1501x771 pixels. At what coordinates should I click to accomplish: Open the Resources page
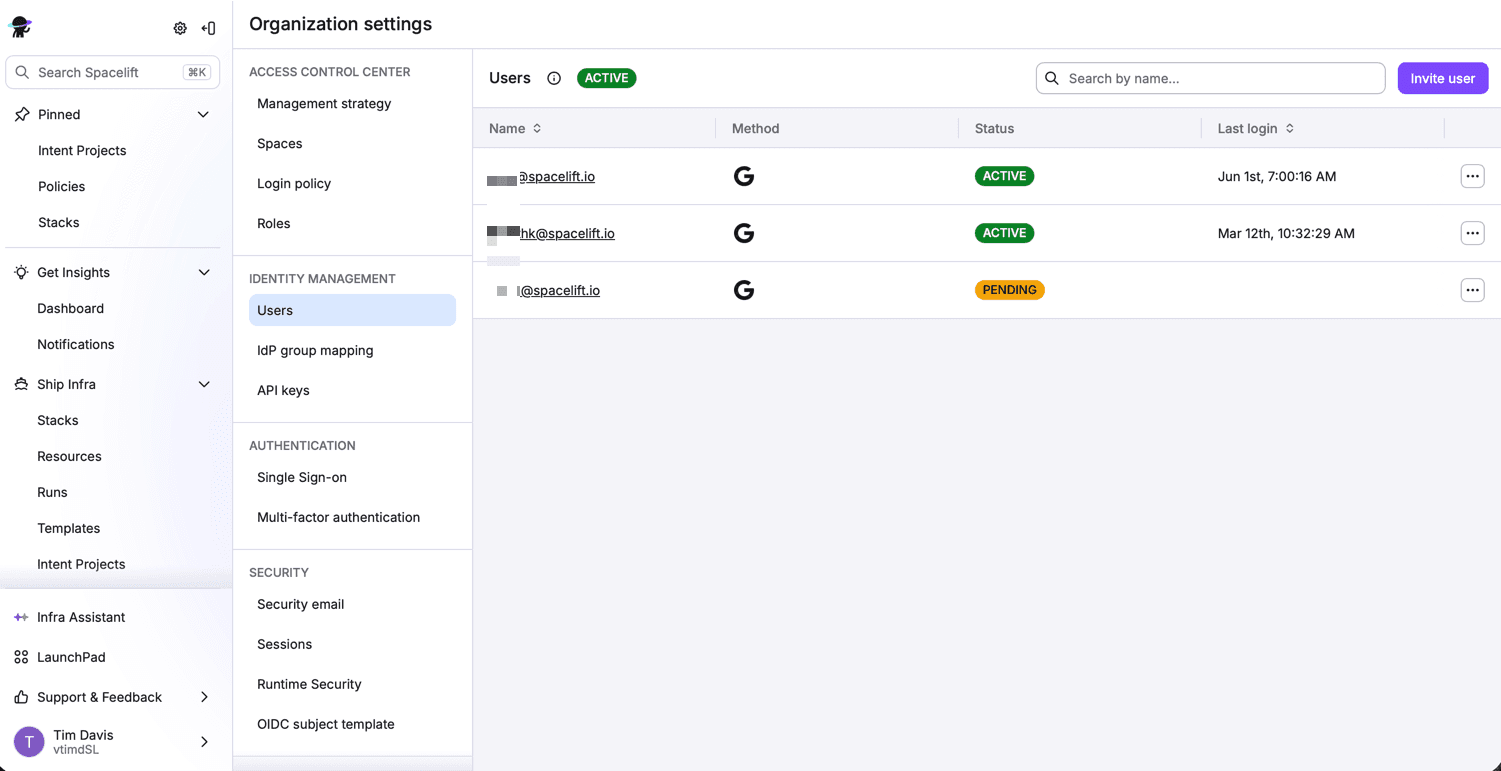[69, 456]
